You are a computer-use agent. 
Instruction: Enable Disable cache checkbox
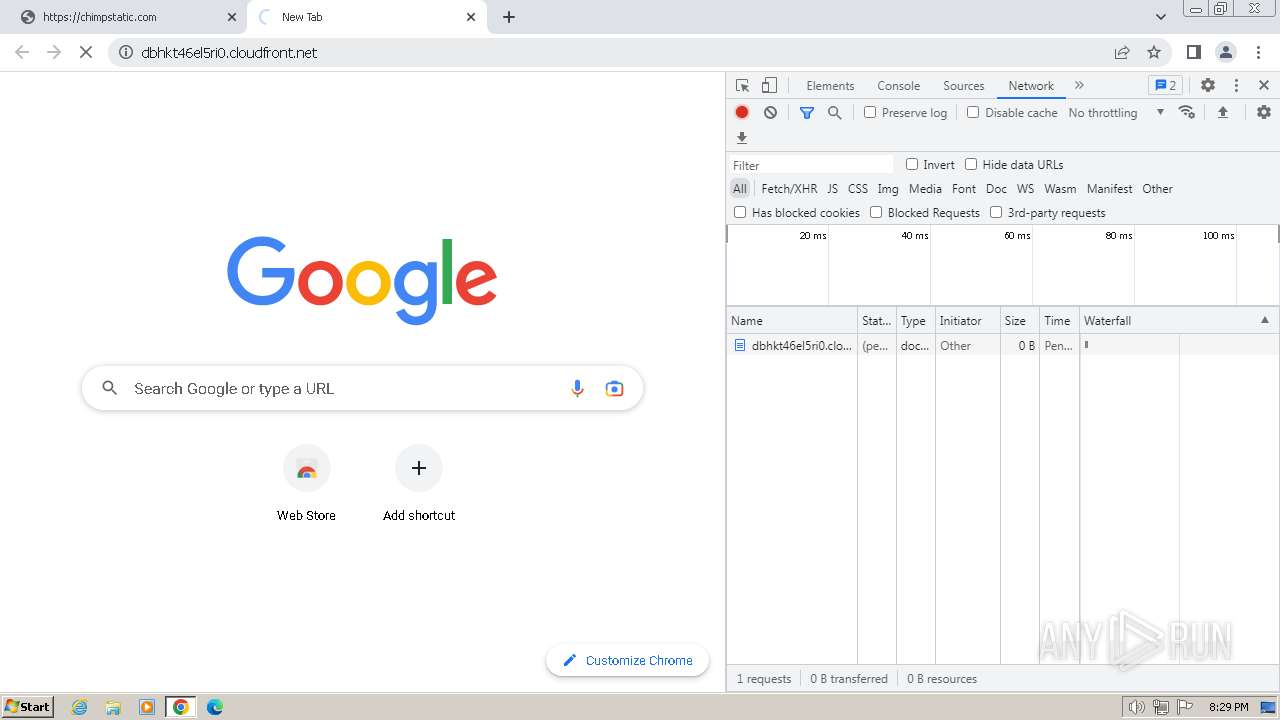click(973, 112)
